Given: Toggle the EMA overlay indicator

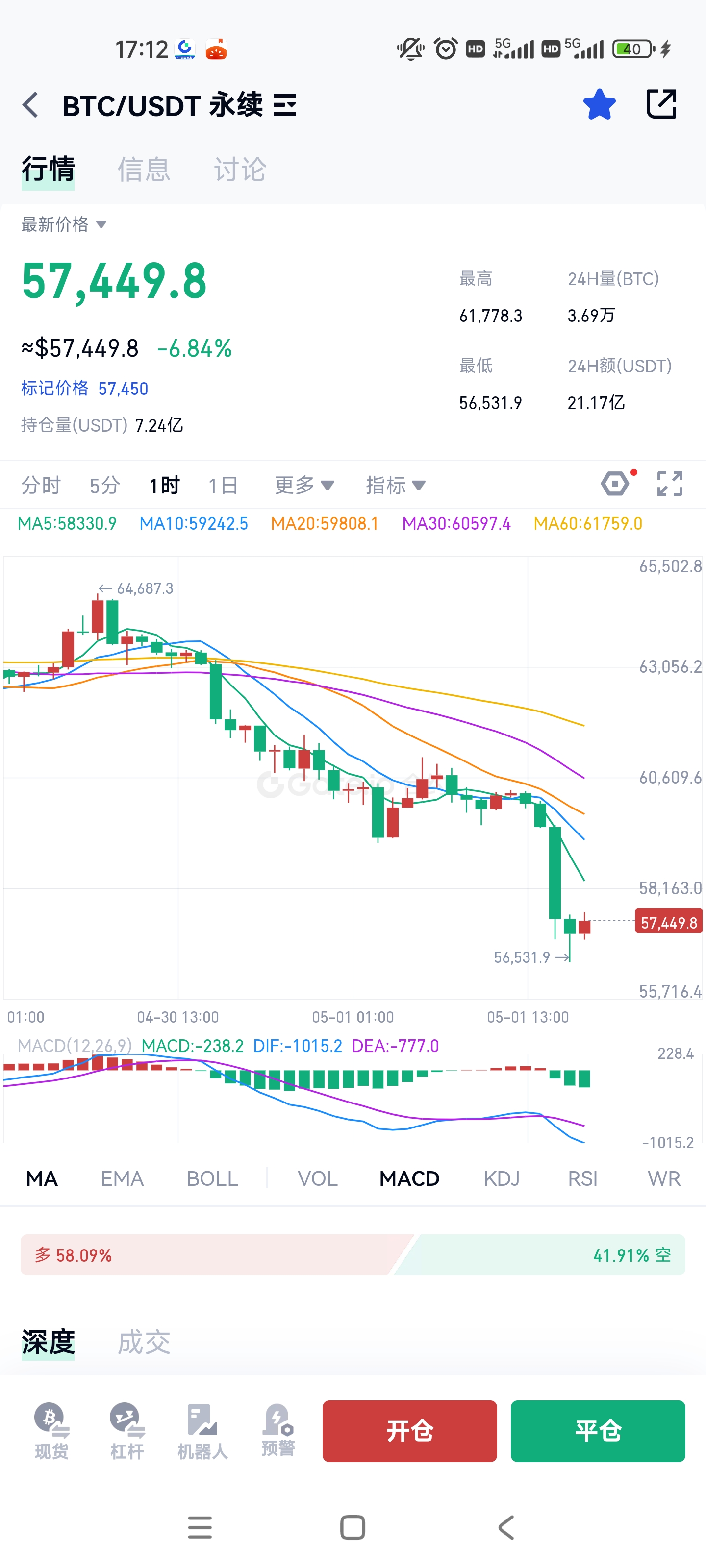Looking at the screenshot, I should pyautogui.click(x=122, y=1178).
